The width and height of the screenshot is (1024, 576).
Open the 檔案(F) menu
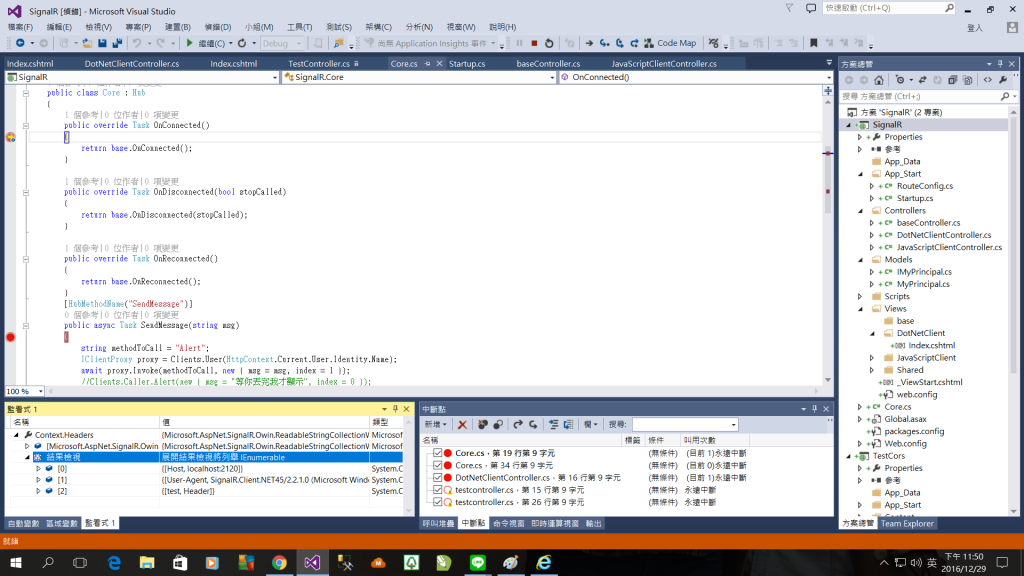coord(20,27)
